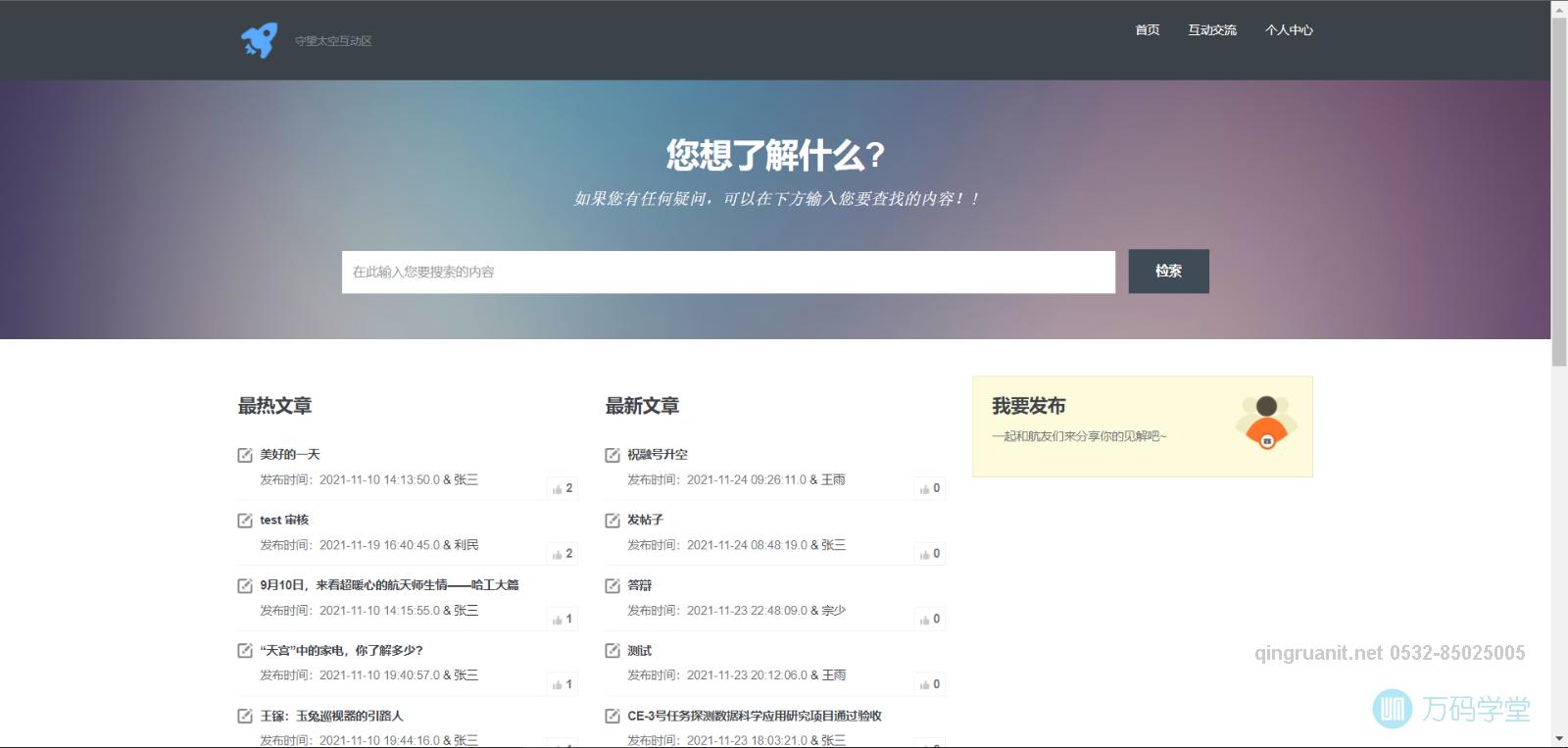The image size is (1568, 748).
Task: Click date text 2021-11-23 20:12:06.0 & 王雨
Action: pos(766,675)
